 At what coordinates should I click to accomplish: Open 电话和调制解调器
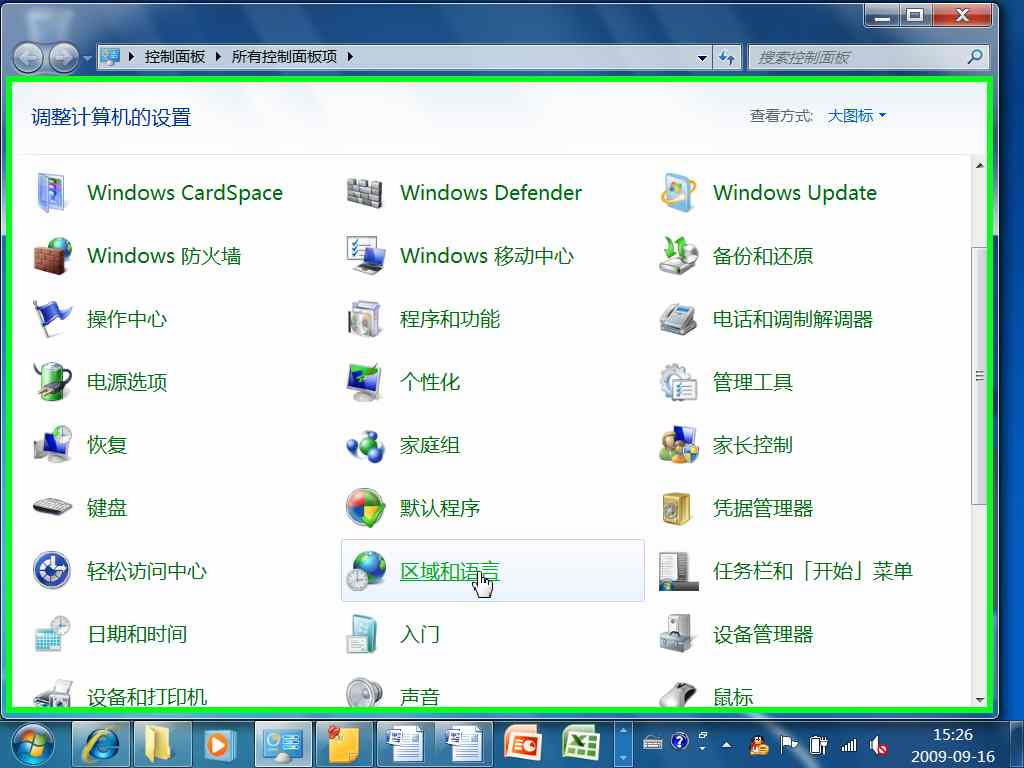766,319
